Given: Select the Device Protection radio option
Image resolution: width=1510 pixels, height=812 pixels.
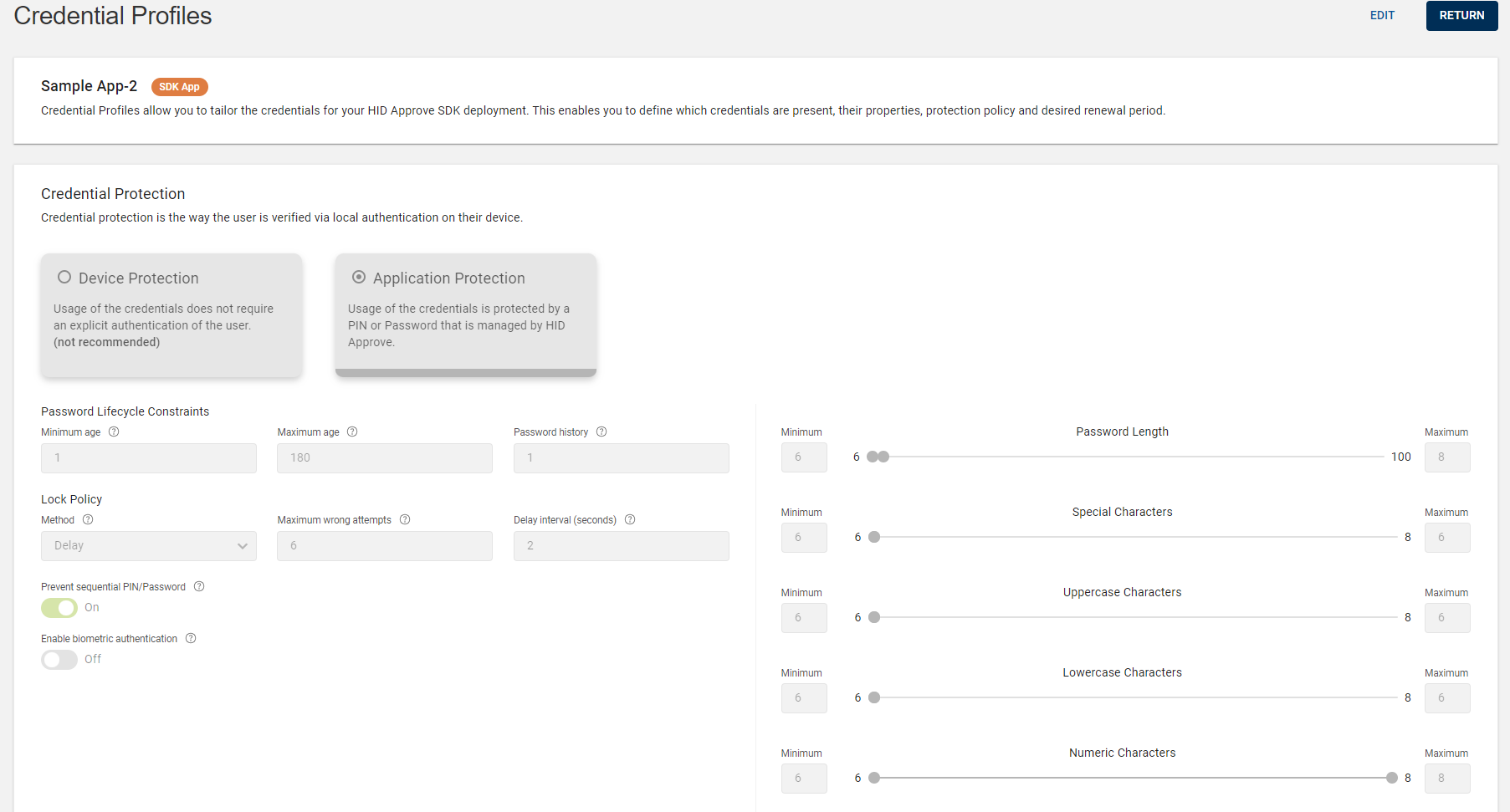Looking at the screenshot, I should click(x=64, y=278).
